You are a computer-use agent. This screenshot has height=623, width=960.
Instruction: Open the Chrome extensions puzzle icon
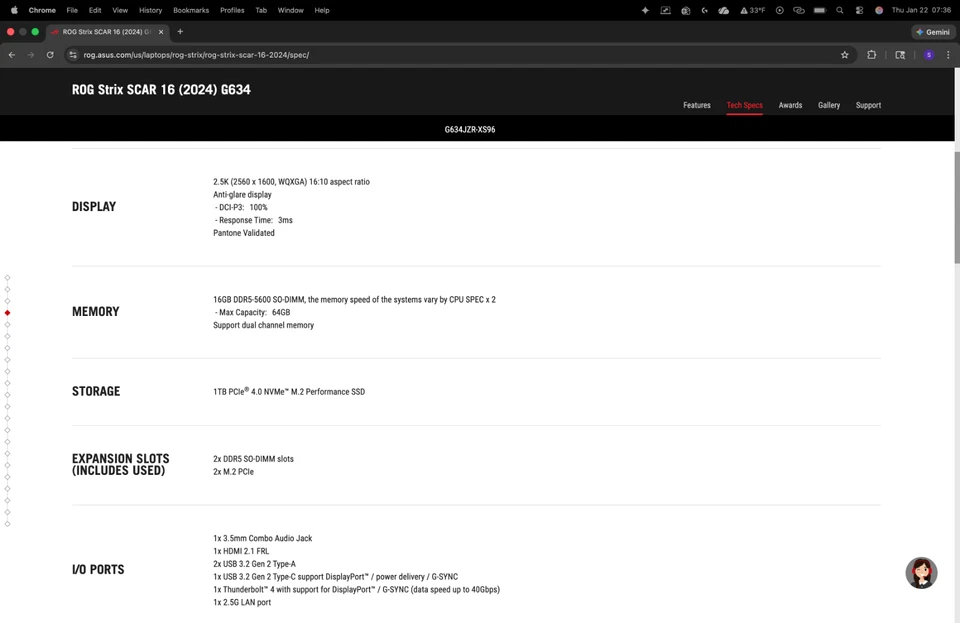871,55
